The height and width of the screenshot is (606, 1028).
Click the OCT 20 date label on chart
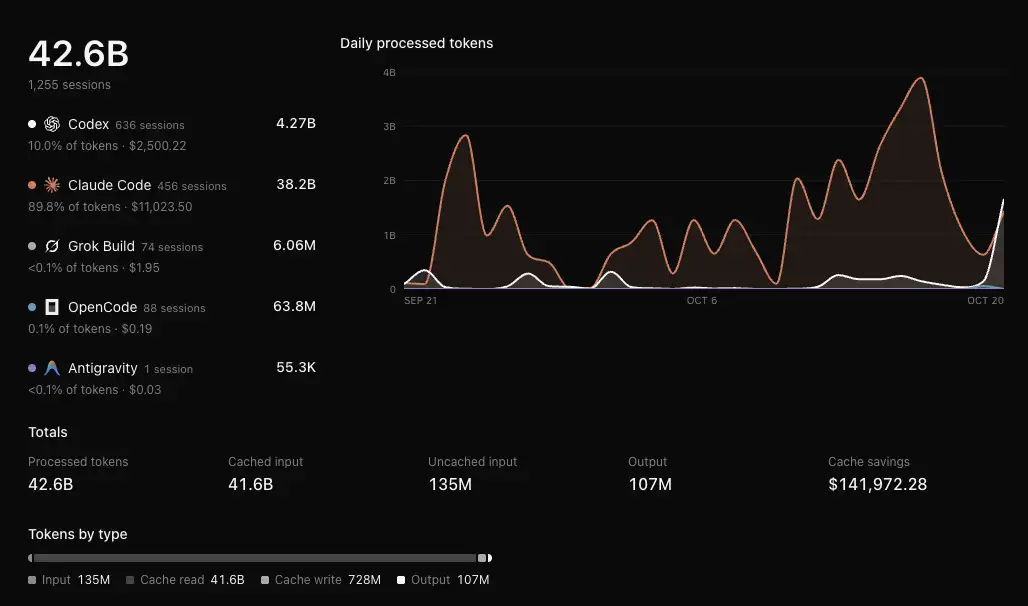pyautogui.click(x=985, y=300)
